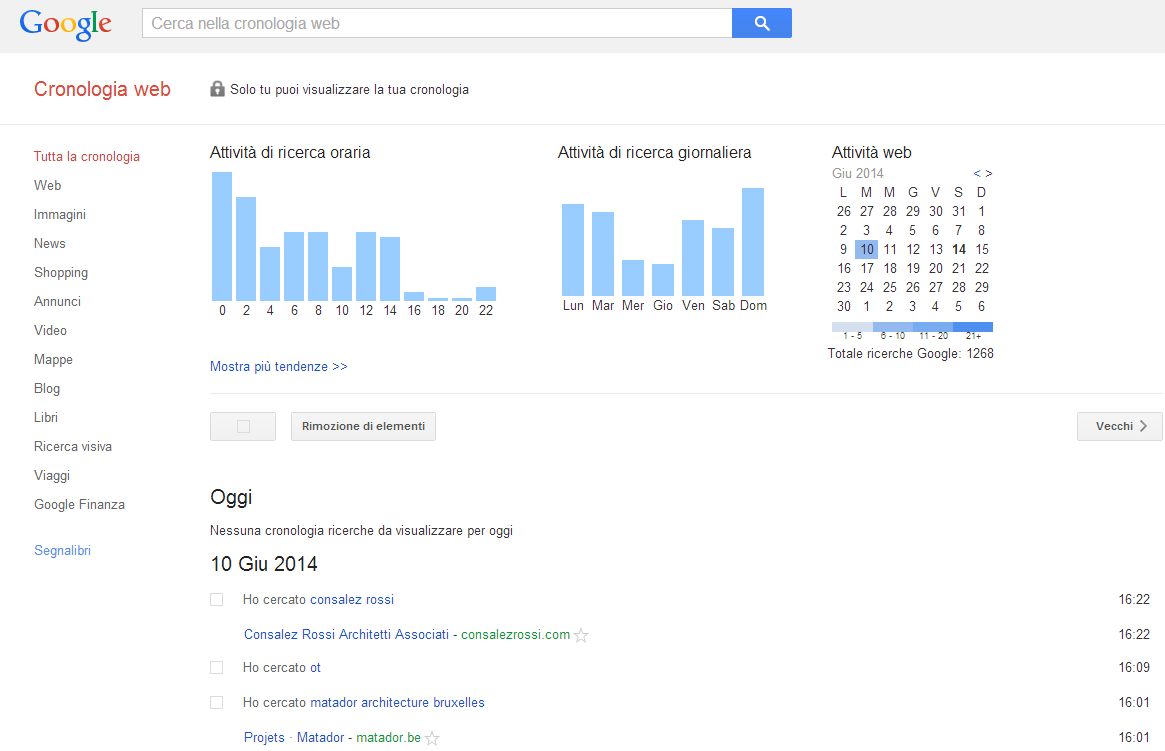
Task: Star the Projets Matador result
Action: click(x=432, y=738)
